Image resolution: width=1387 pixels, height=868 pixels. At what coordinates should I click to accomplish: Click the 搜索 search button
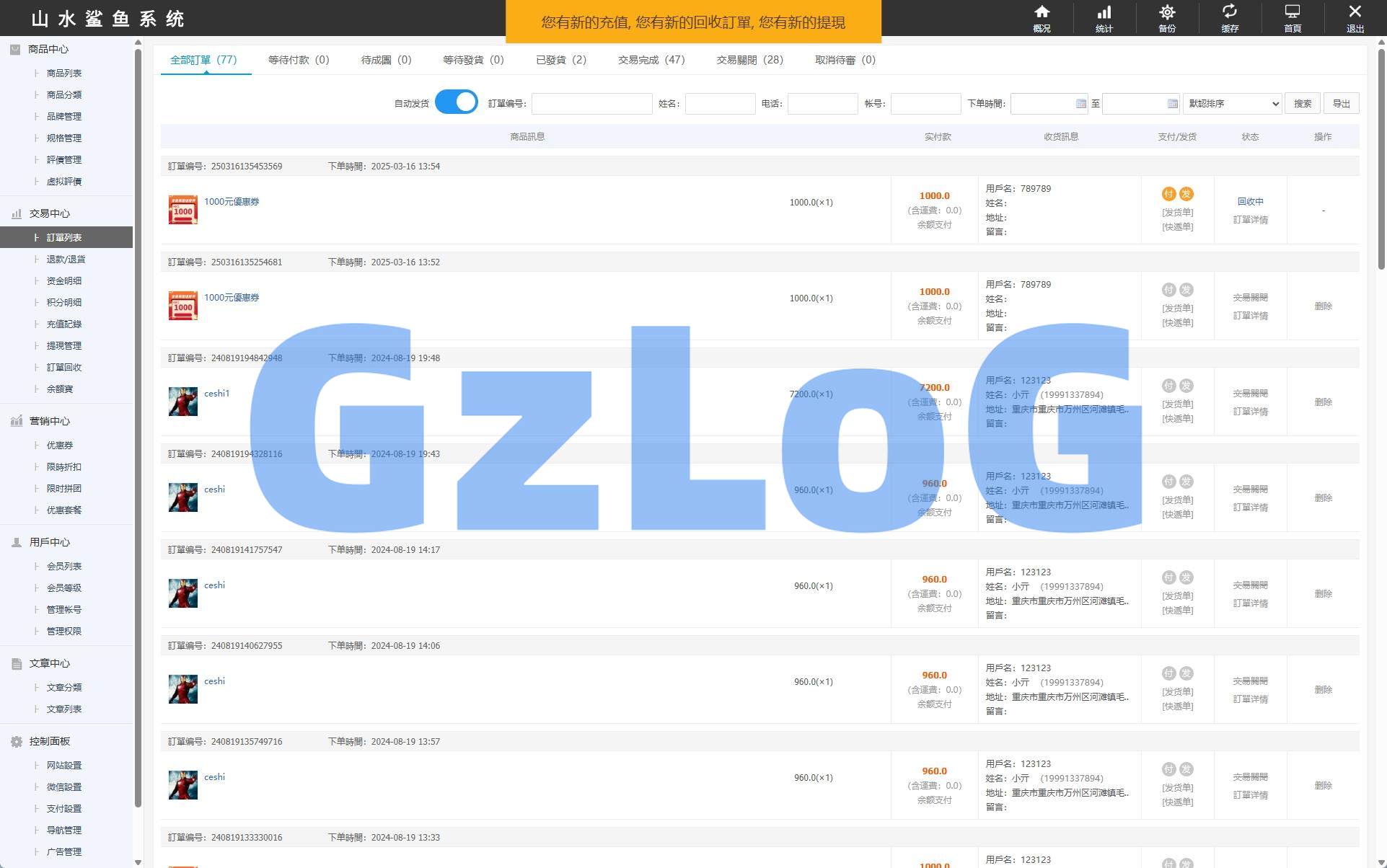tap(1302, 104)
